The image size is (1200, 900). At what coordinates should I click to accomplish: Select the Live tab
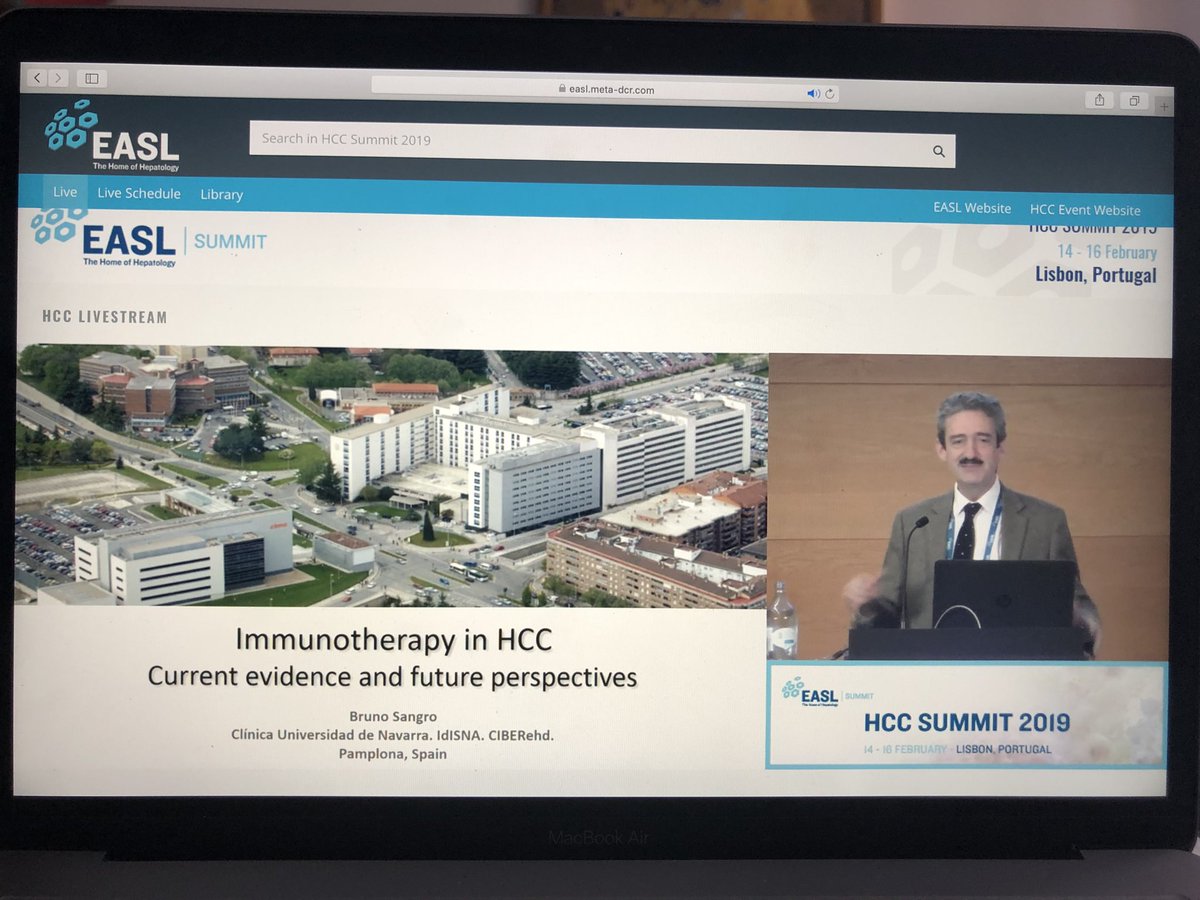65,192
